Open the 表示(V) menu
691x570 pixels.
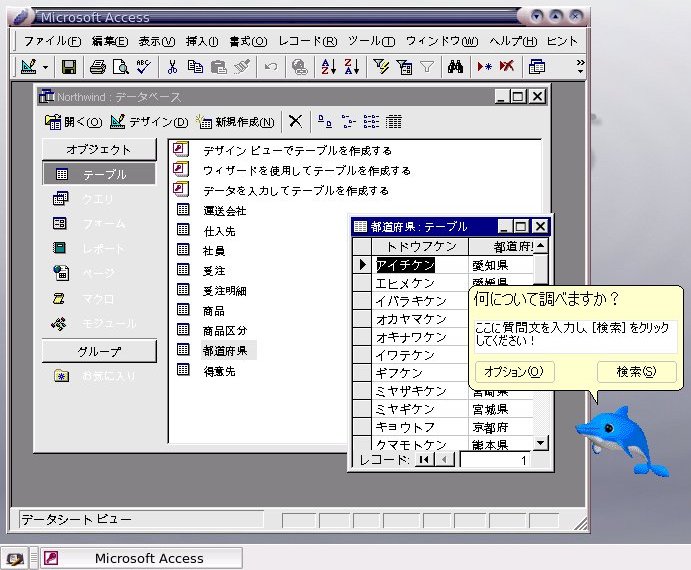pos(157,41)
